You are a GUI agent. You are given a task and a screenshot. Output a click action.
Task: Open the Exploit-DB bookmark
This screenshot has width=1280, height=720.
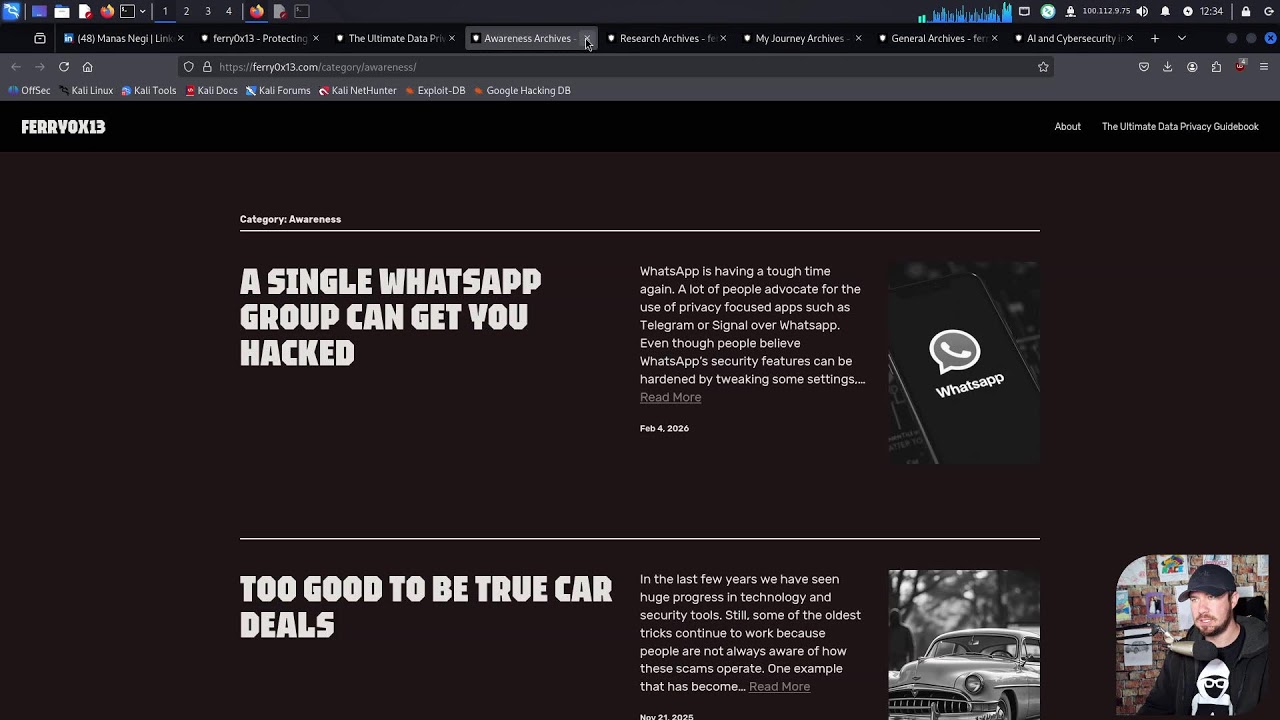tap(435, 90)
